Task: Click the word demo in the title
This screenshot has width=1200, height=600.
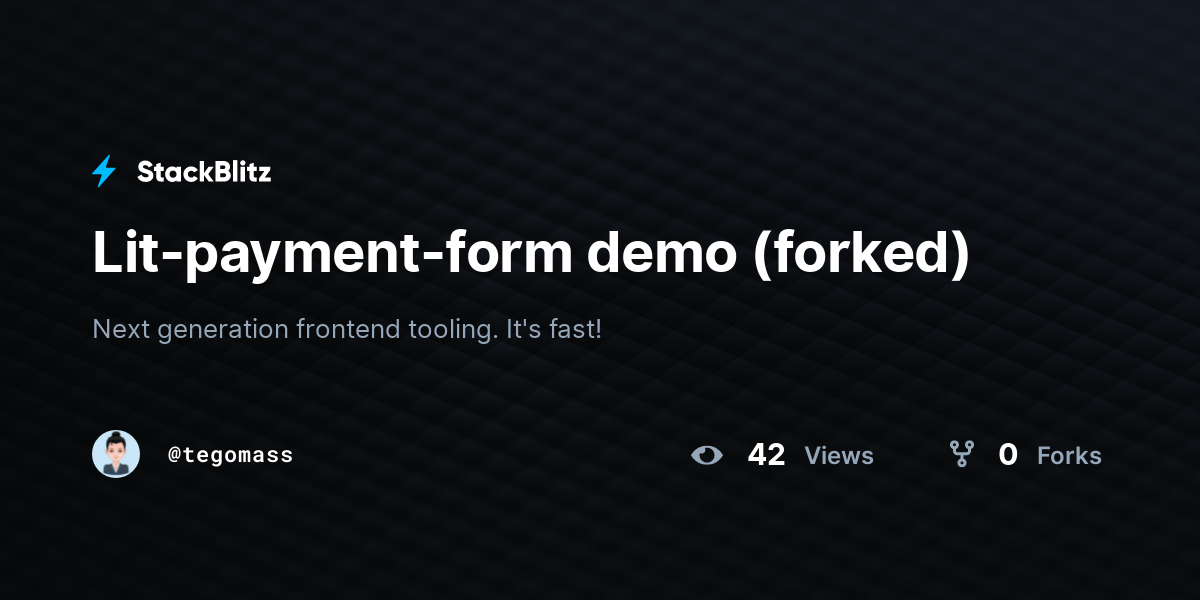Action: [661, 253]
